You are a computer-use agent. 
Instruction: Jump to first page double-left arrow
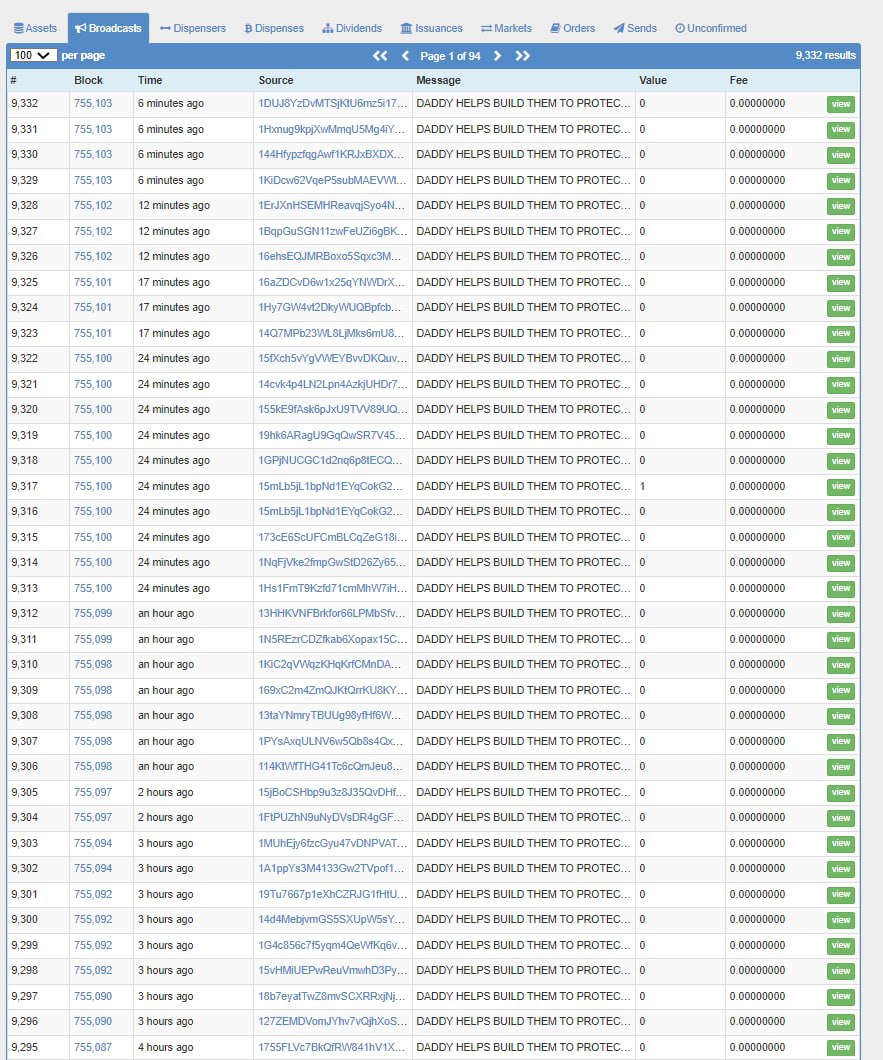tap(380, 56)
